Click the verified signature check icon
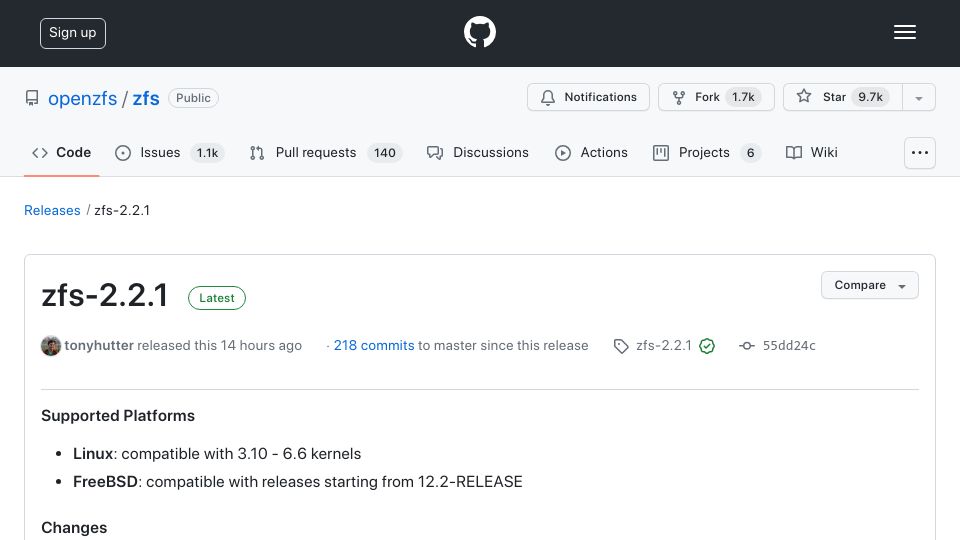The height and width of the screenshot is (540, 960). click(707, 346)
